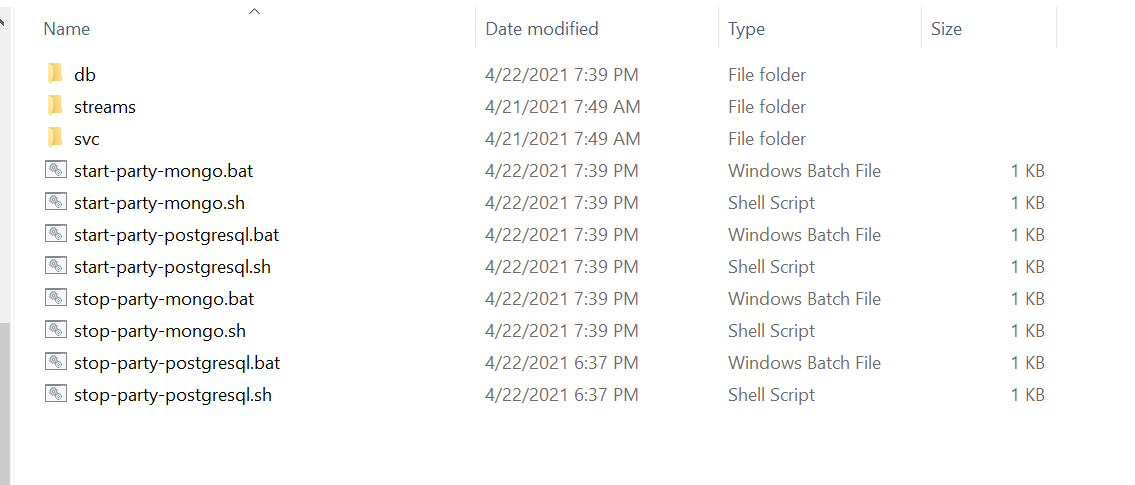
Task: Click the streams folder name
Action: [x=105, y=107]
